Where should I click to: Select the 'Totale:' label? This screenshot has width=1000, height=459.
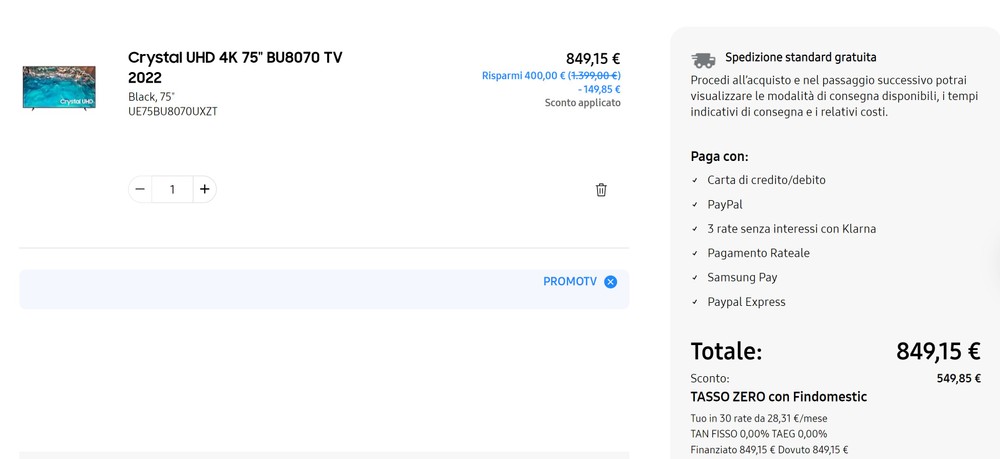(x=726, y=351)
